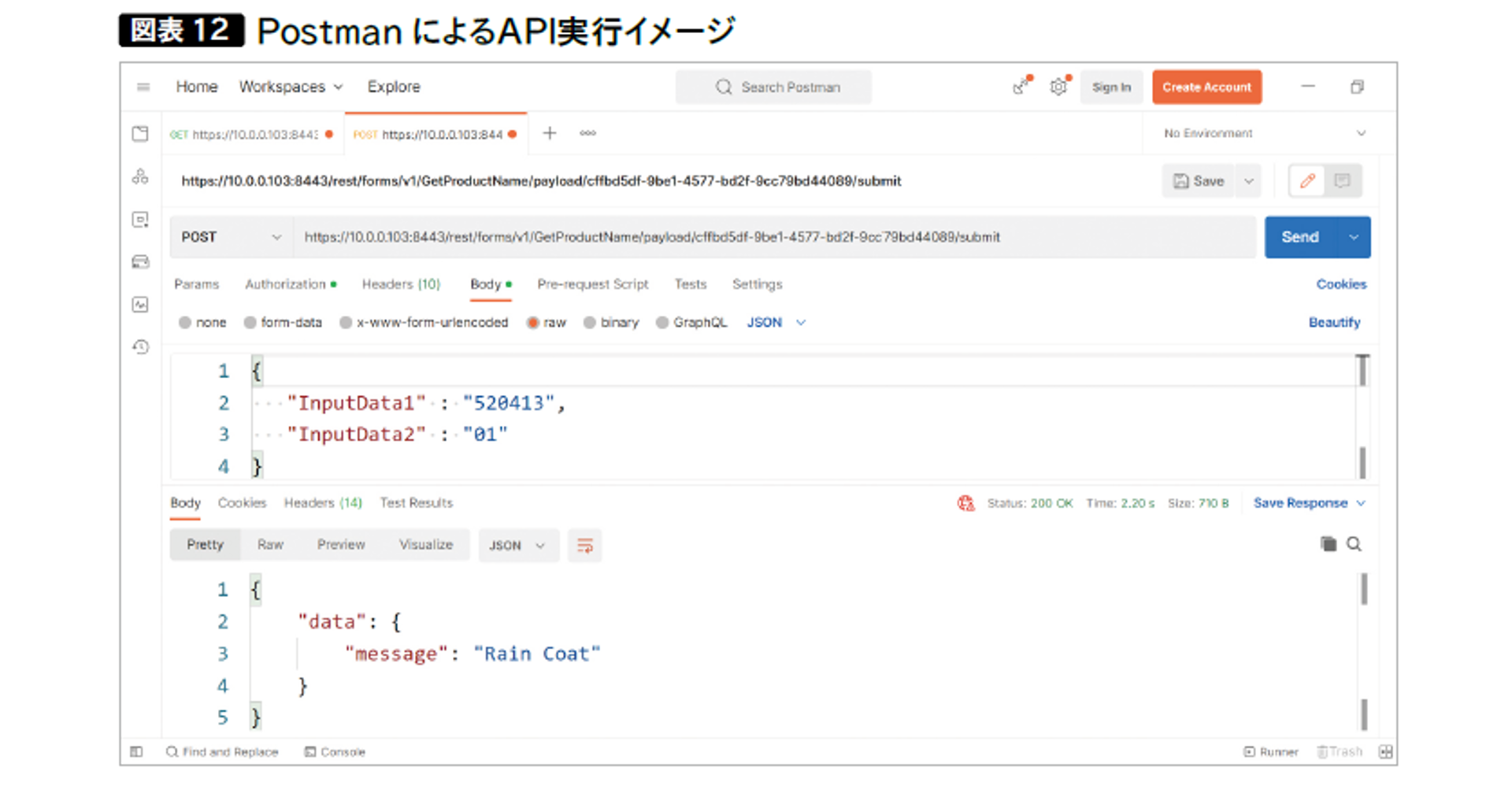Screen dimensions: 1512x786
Task: Open the hamburger menu icon
Action: tap(143, 87)
